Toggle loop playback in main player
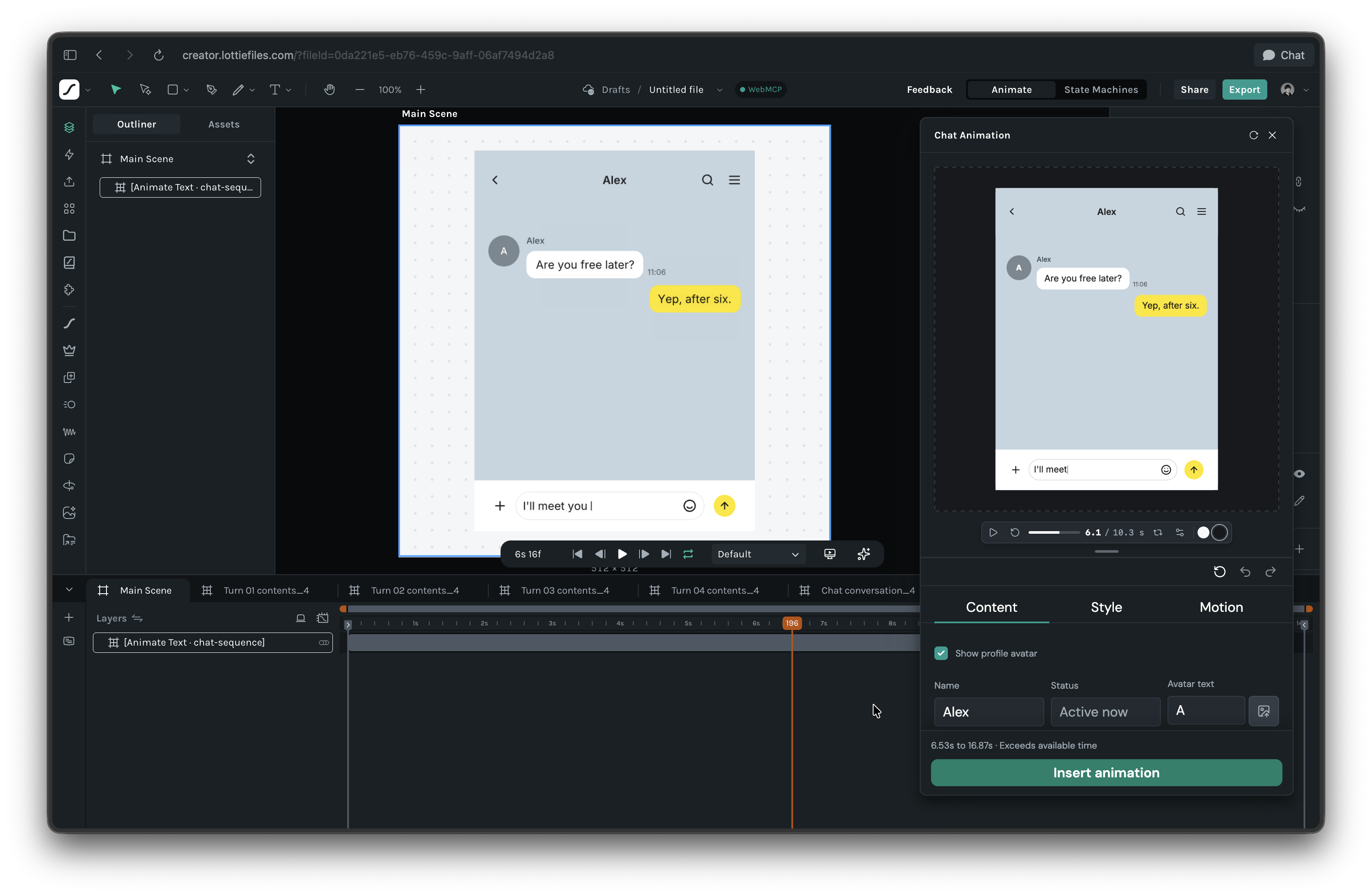This screenshot has width=1372, height=896. pyautogui.click(x=688, y=554)
